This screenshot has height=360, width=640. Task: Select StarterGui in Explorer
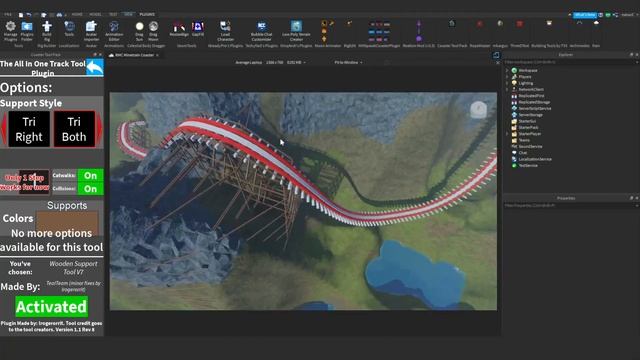click(524, 121)
